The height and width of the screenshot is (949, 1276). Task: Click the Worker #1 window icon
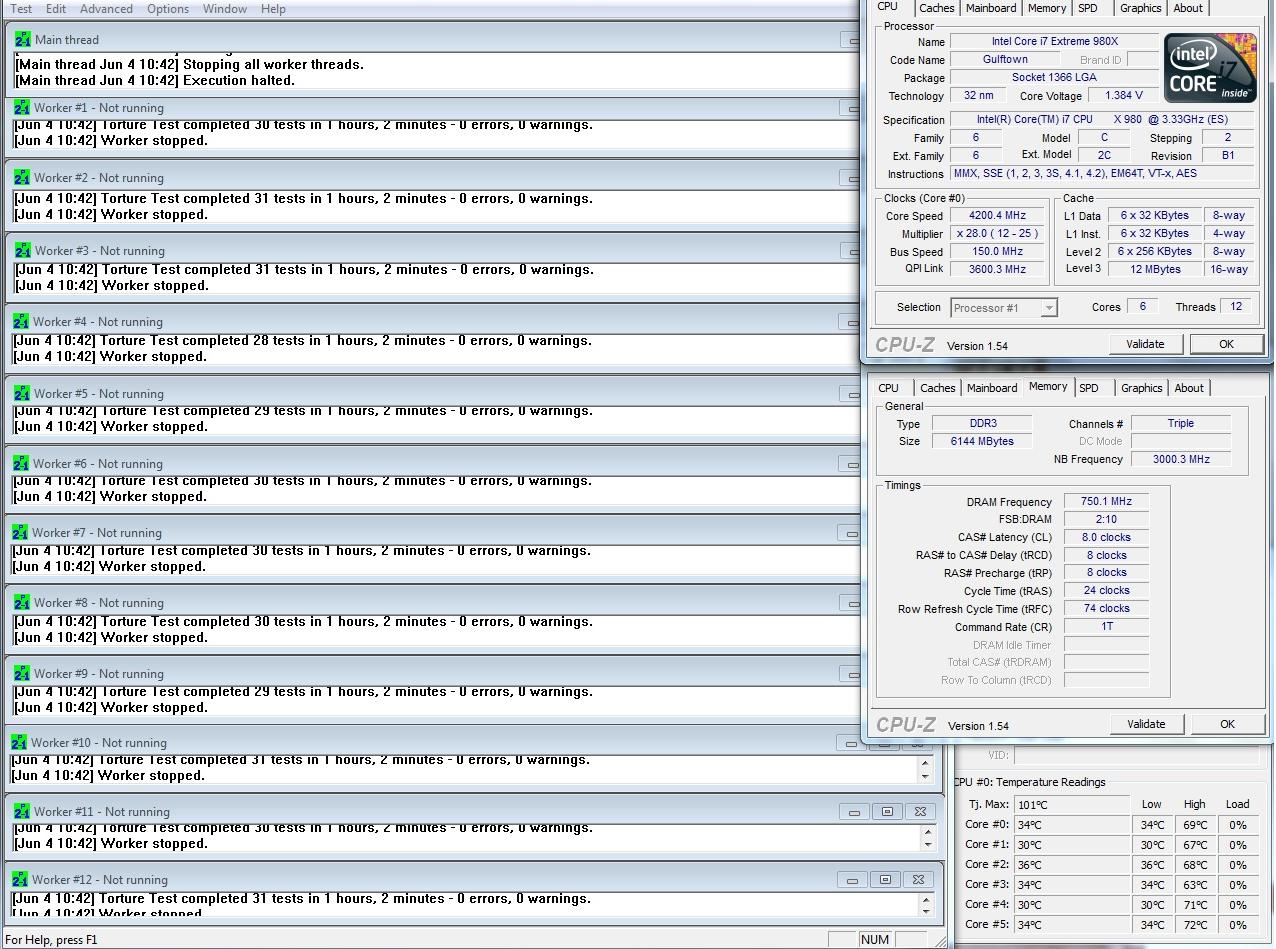(22, 107)
